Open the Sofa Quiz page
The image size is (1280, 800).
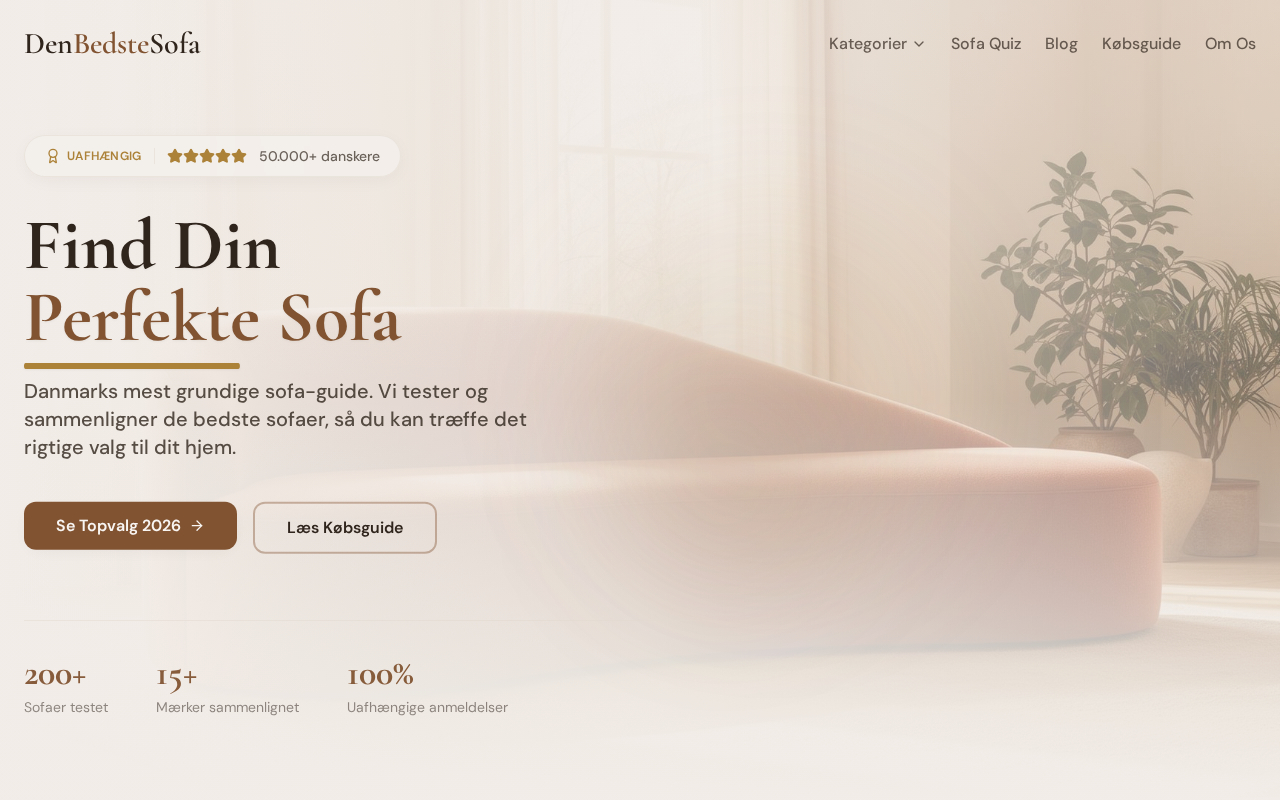986,44
